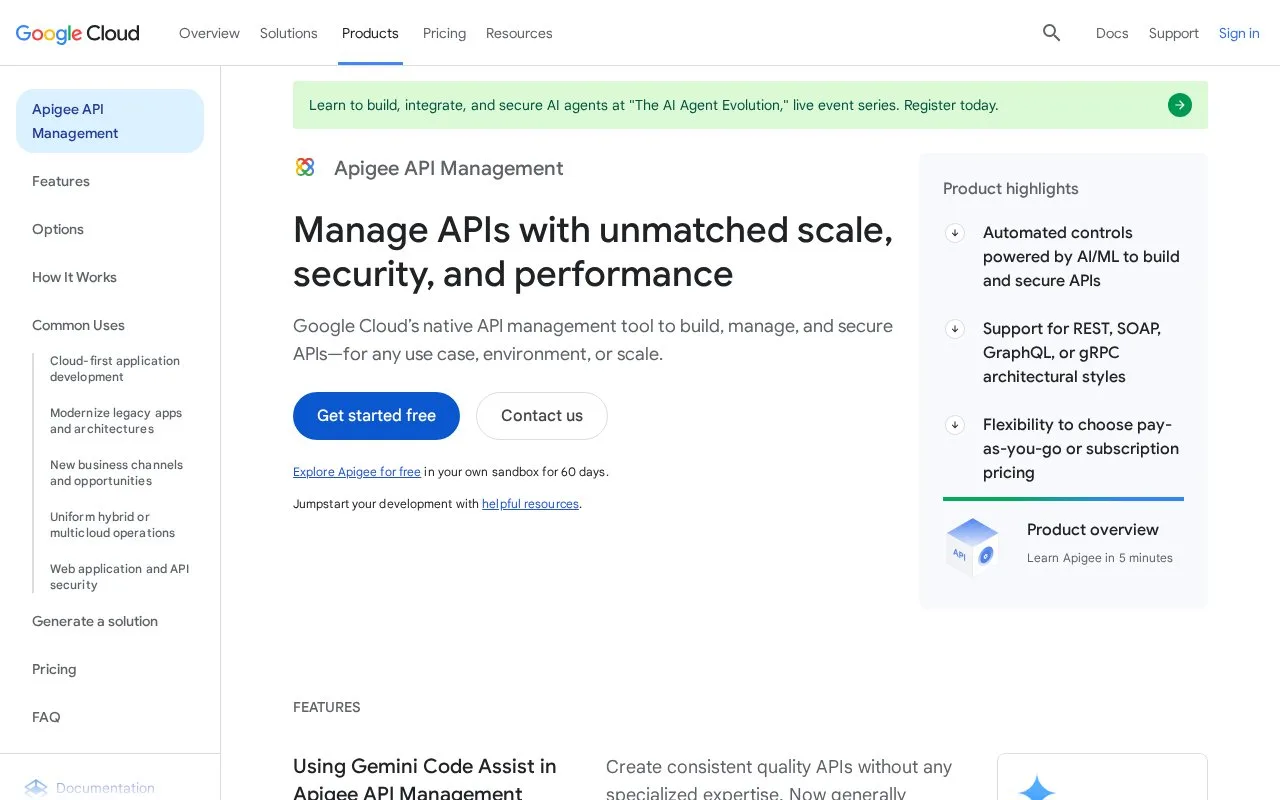
Task: Click the Contact us button
Action: coord(542,416)
